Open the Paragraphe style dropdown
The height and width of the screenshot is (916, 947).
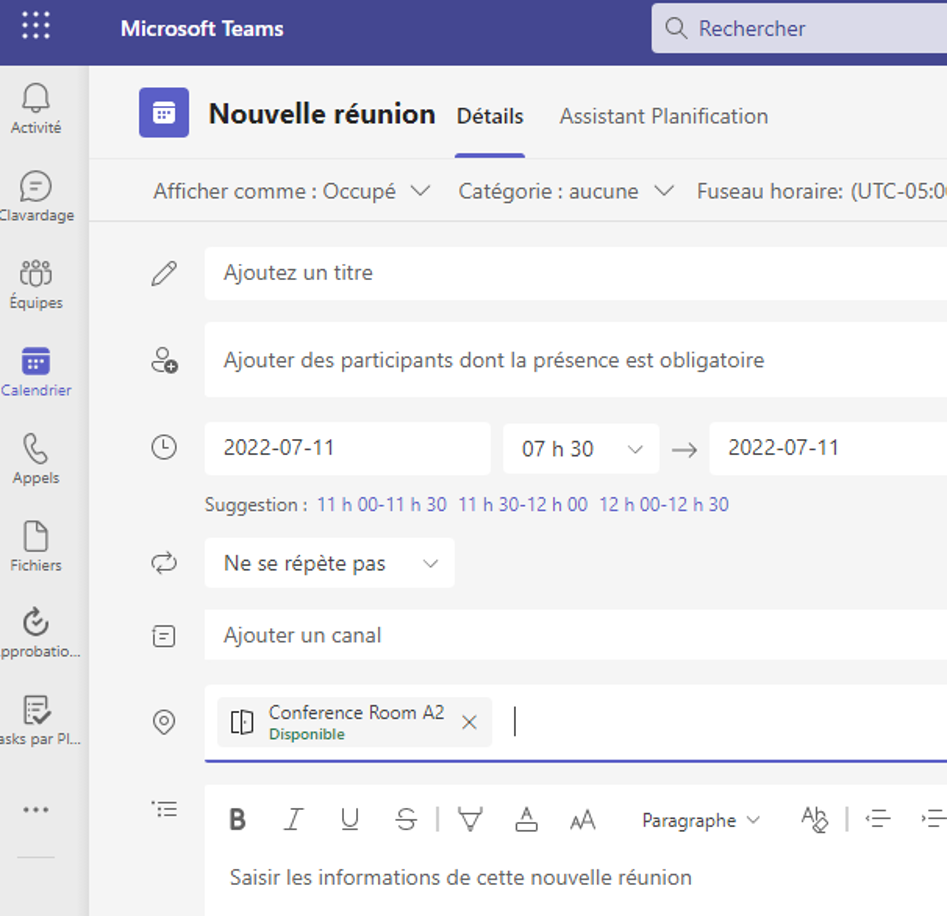pyautogui.click(x=701, y=820)
